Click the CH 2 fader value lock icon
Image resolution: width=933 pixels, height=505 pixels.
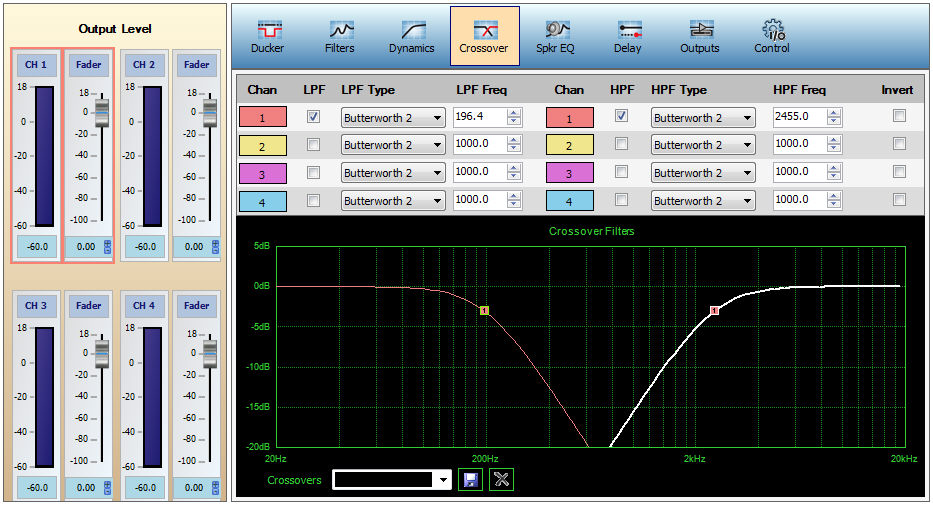tap(215, 246)
